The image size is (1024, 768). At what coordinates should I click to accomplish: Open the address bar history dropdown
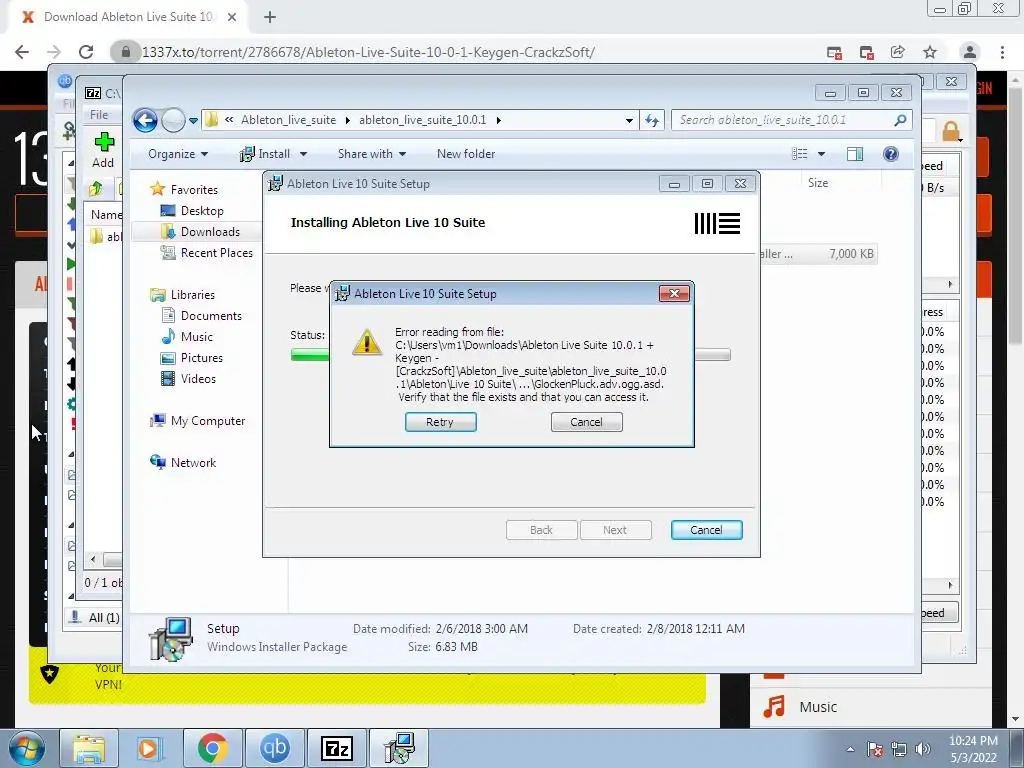pyautogui.click(x=628, y=120)
